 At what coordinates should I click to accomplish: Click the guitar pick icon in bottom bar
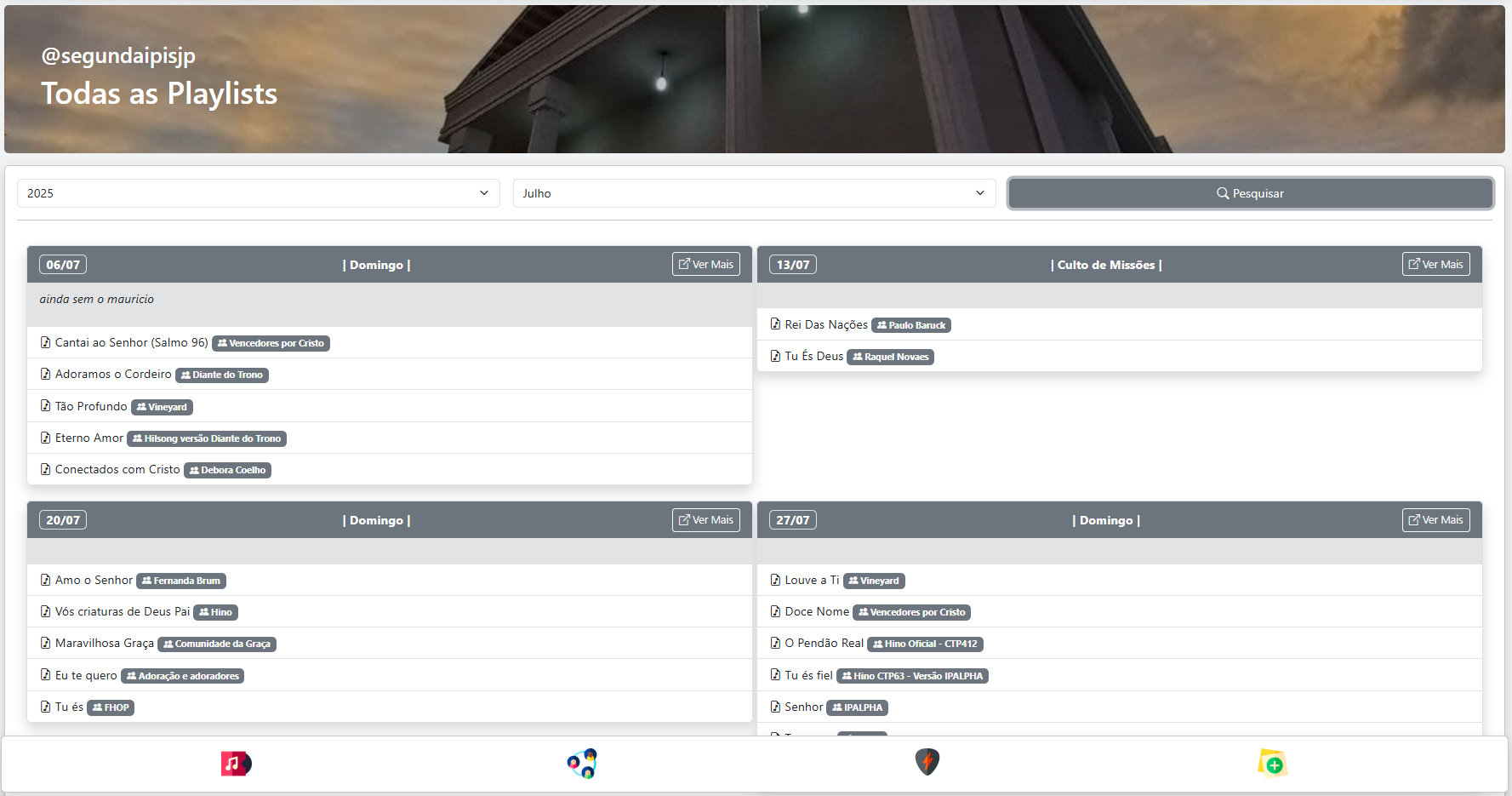pos(927,762)
